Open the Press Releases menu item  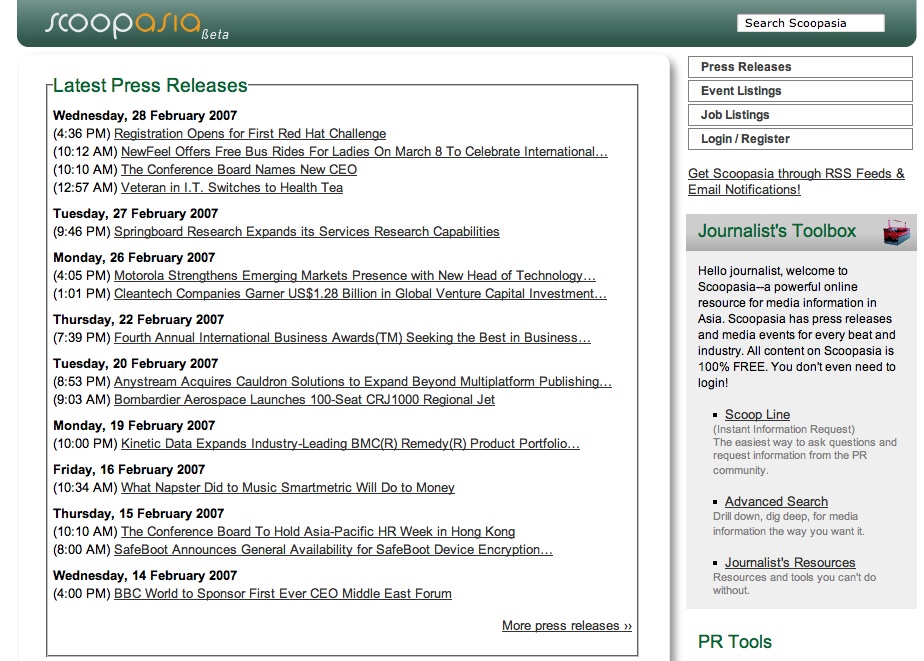[x=800, y=67]
